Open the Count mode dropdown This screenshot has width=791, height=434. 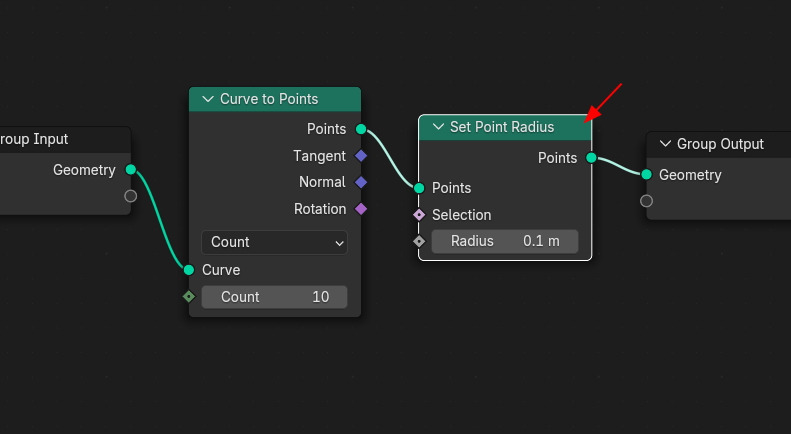click(x=274, y=242)
